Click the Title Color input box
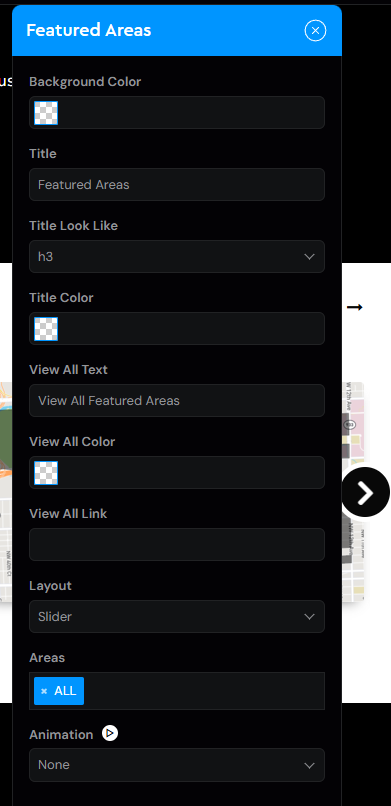The width and height of the screenshot is (391, 806). click(x=177, y=328)
